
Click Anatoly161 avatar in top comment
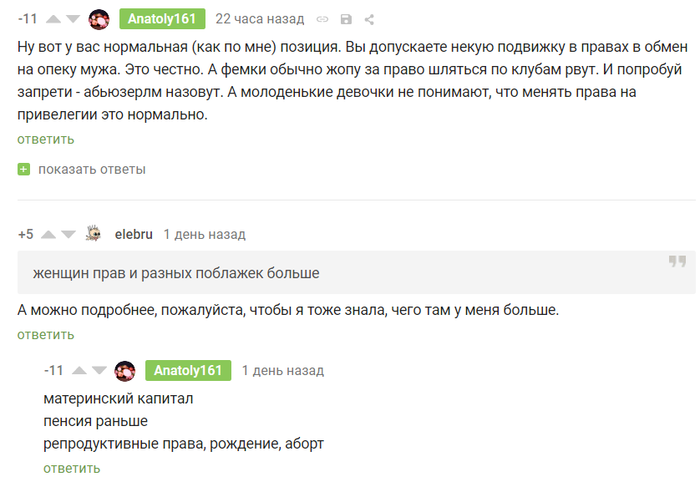[x=99, y=19]
